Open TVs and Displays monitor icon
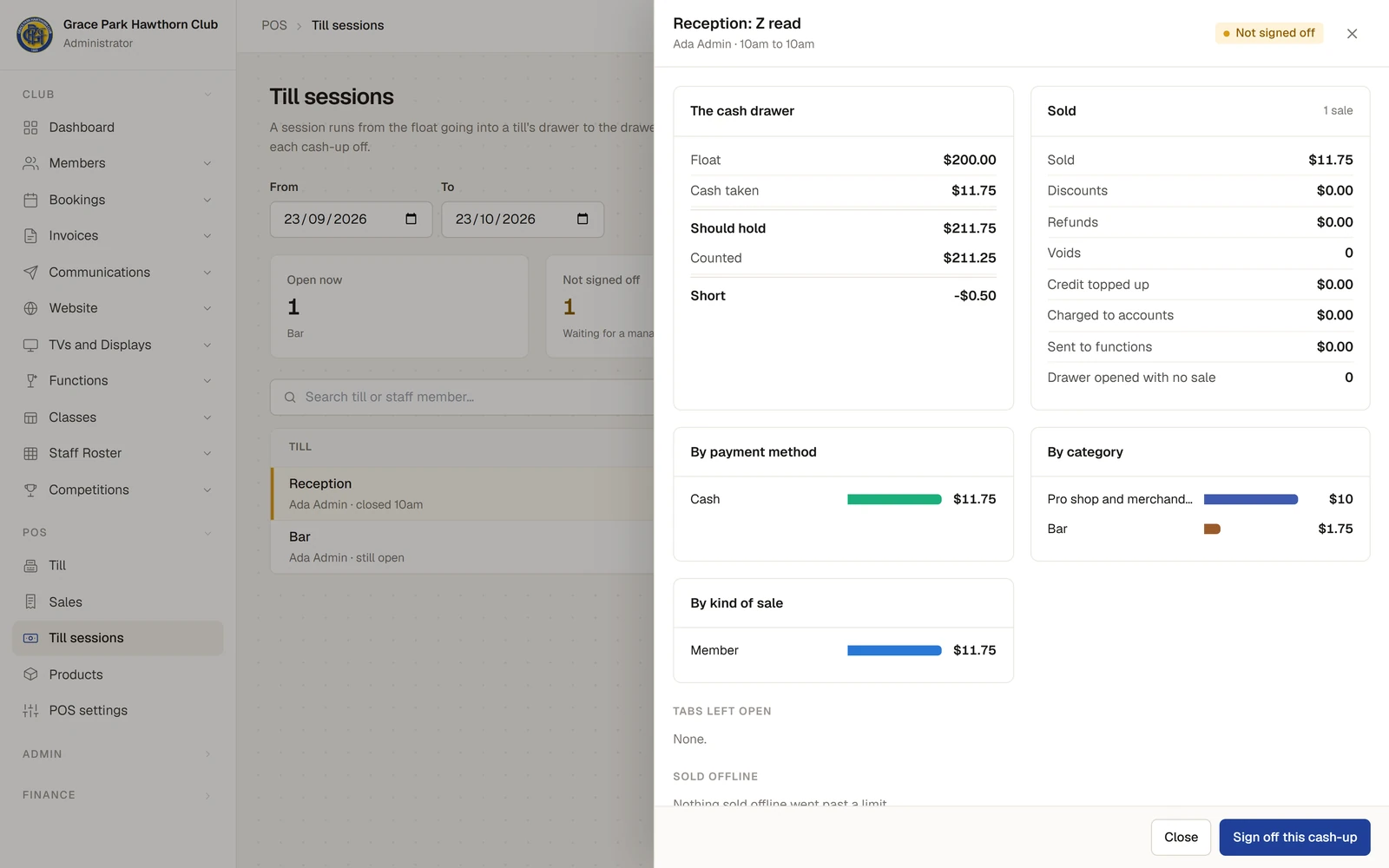 pyautogui.click(x=30, y=345)
